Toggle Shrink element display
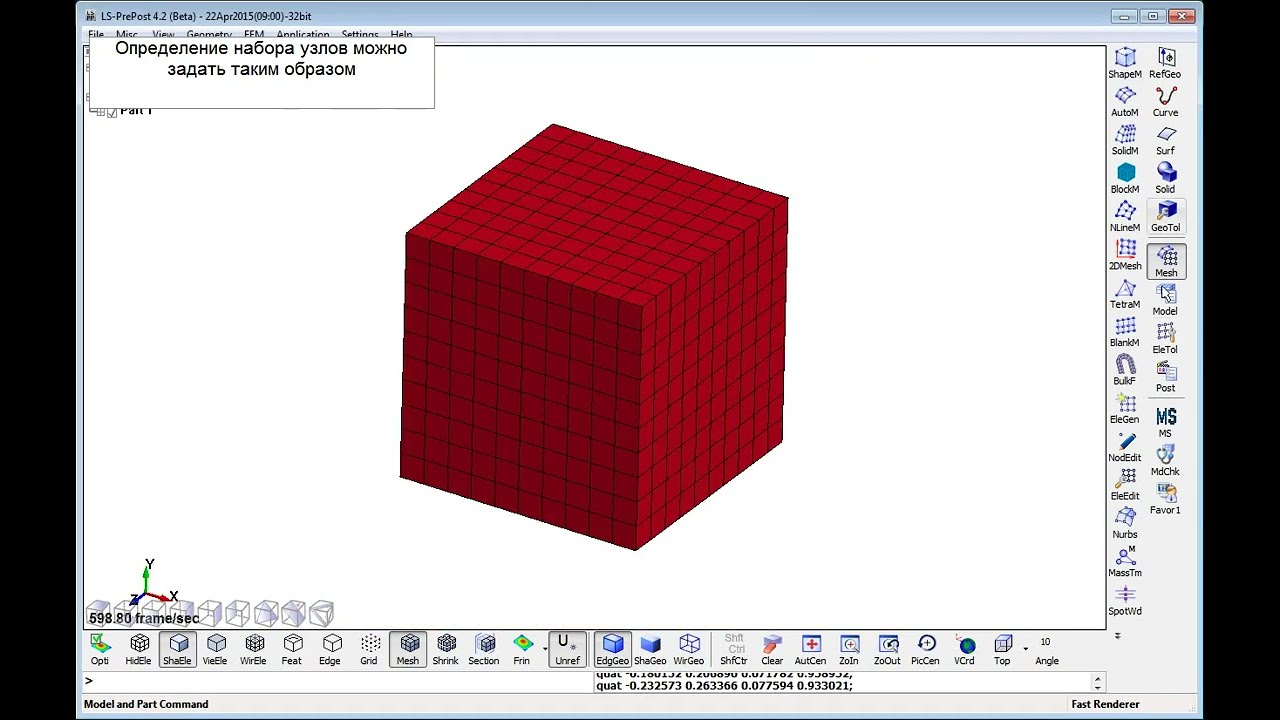 (x=446, y=650)
